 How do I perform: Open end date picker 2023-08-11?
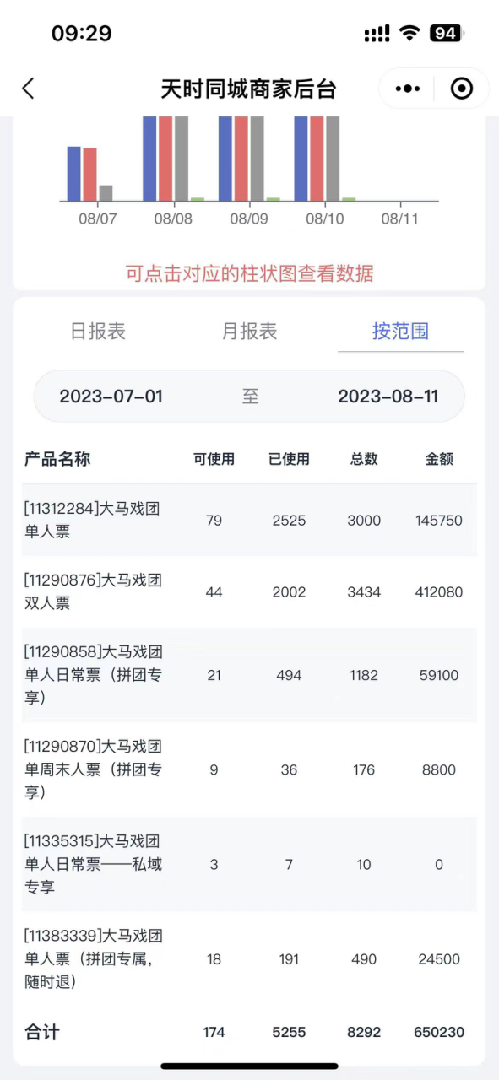(388, 396)
